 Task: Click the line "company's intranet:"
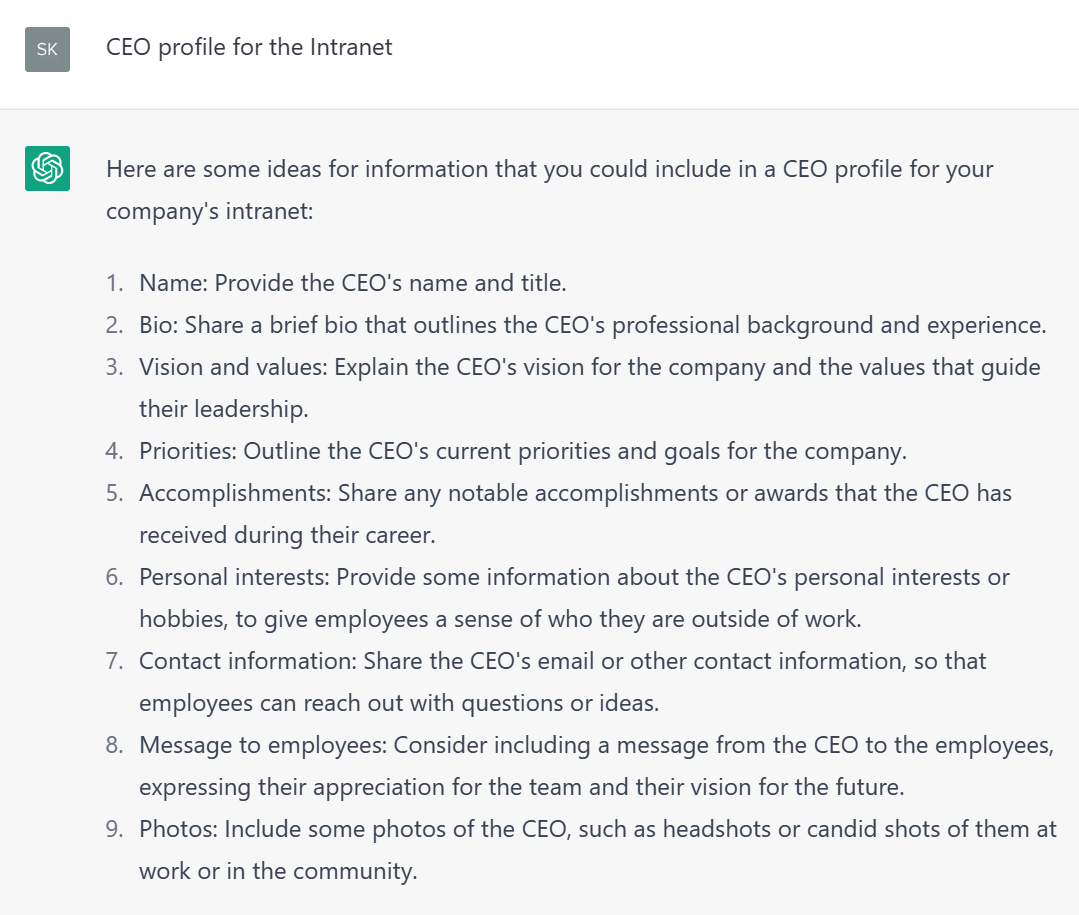coord(210,211)
